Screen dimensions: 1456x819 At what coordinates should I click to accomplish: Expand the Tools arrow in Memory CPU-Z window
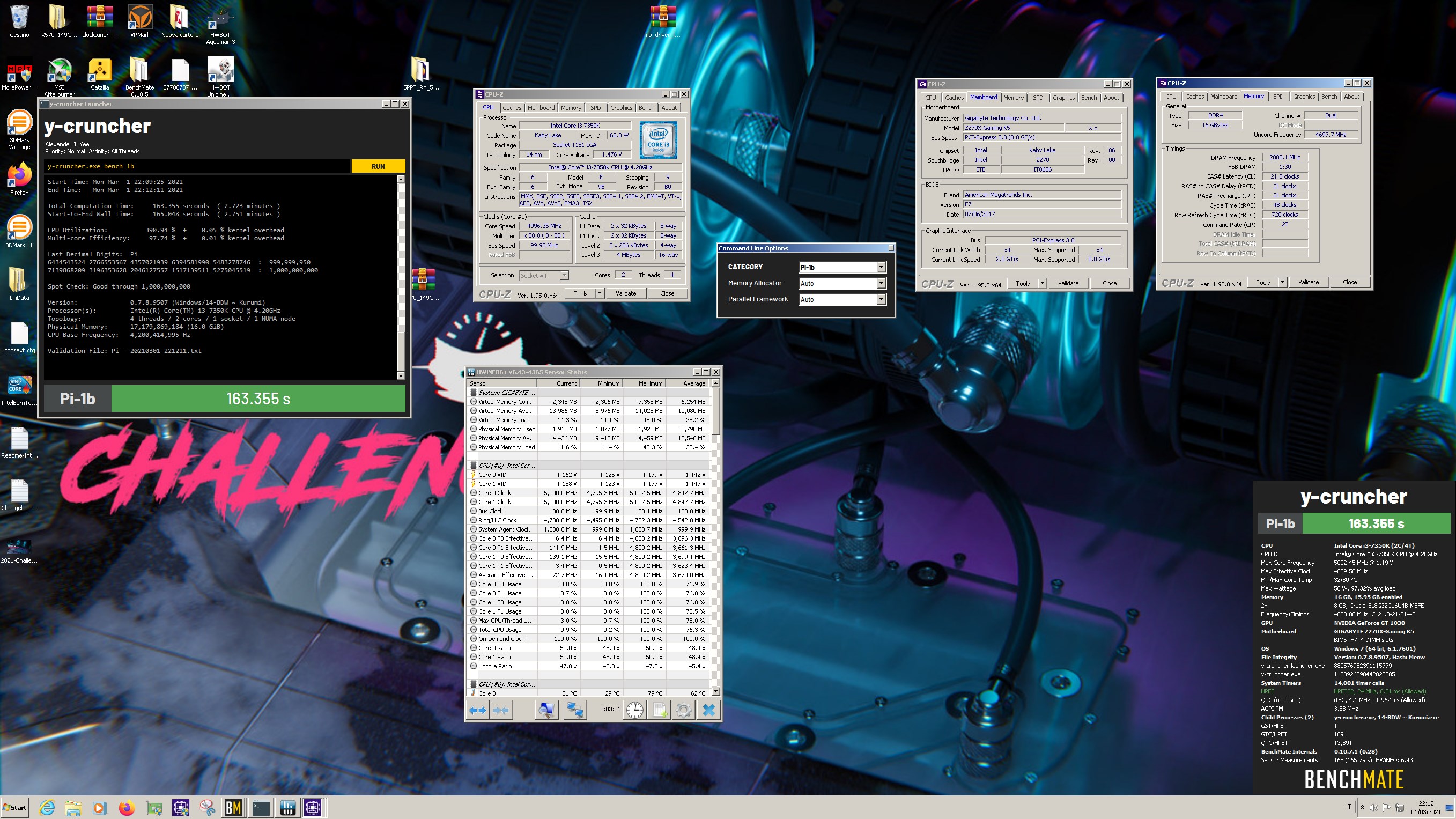tap(1282, 282)
